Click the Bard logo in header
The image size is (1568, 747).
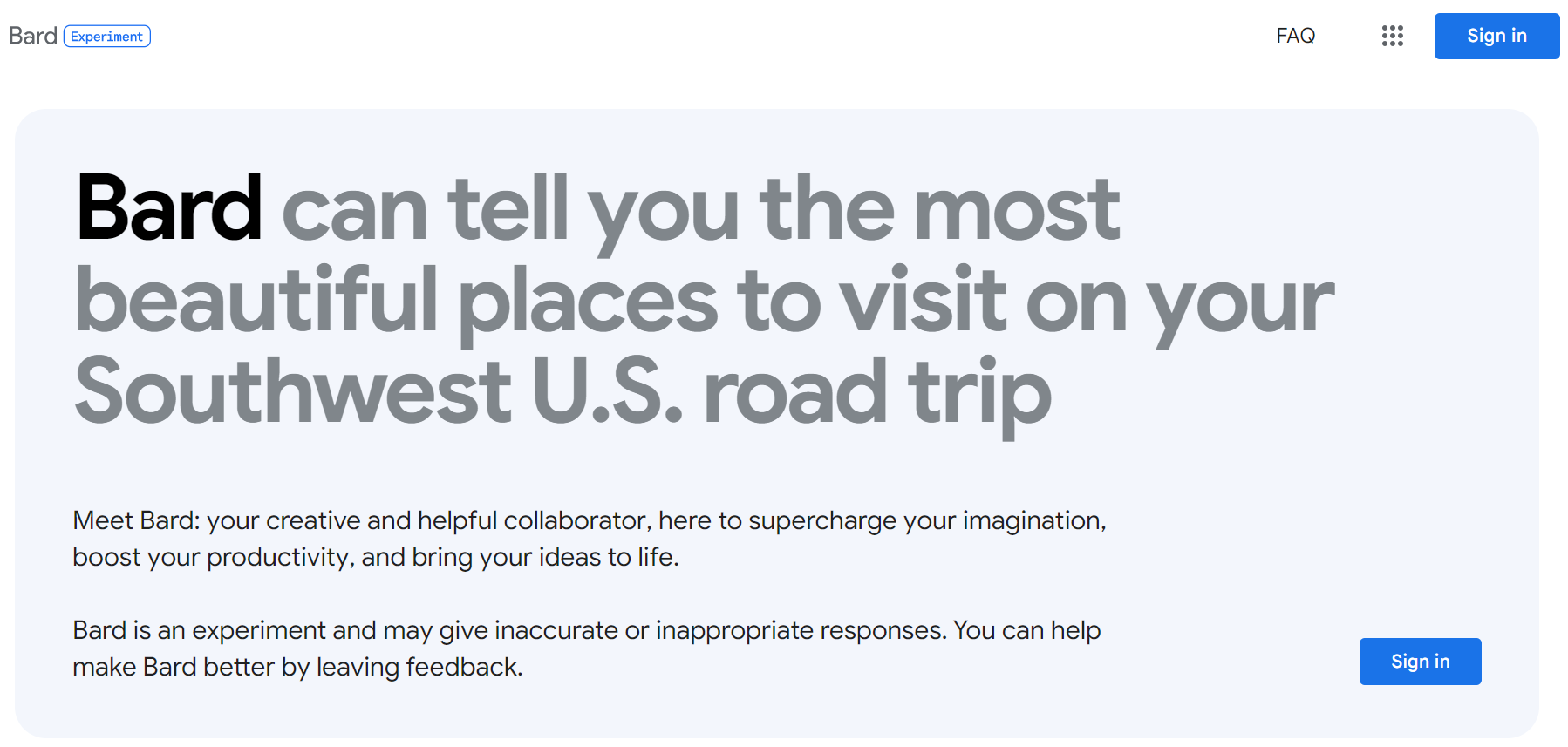click(x=33, y=36)
